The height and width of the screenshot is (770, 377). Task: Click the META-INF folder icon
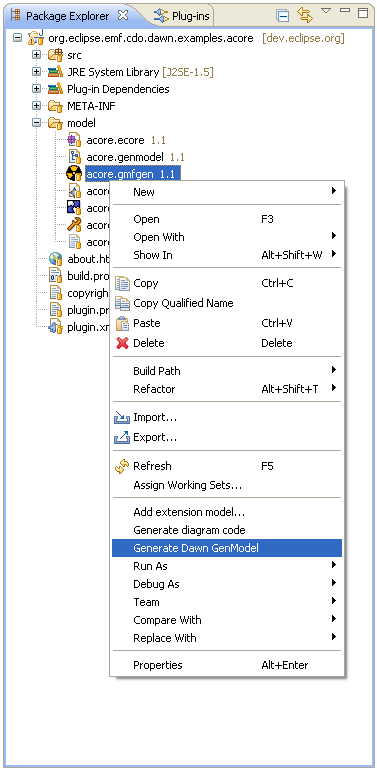coord(55,106)
